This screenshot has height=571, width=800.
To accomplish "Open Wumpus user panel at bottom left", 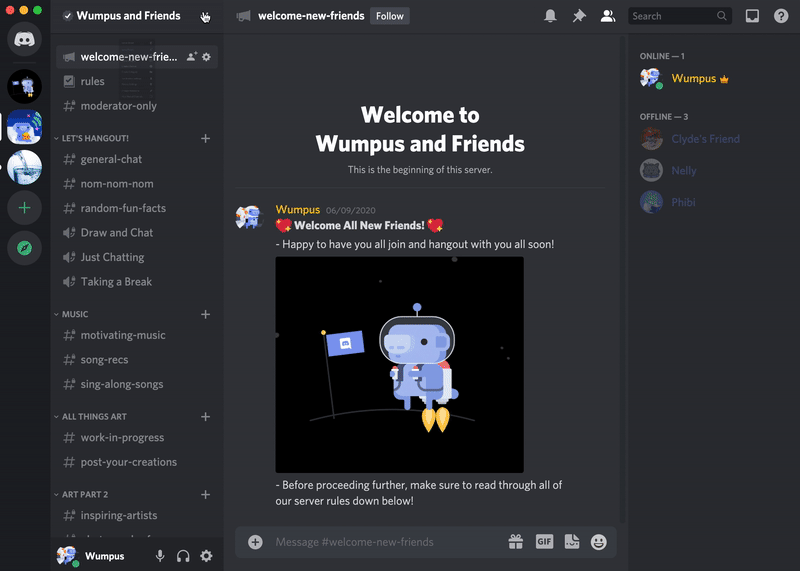I will 92,556.
